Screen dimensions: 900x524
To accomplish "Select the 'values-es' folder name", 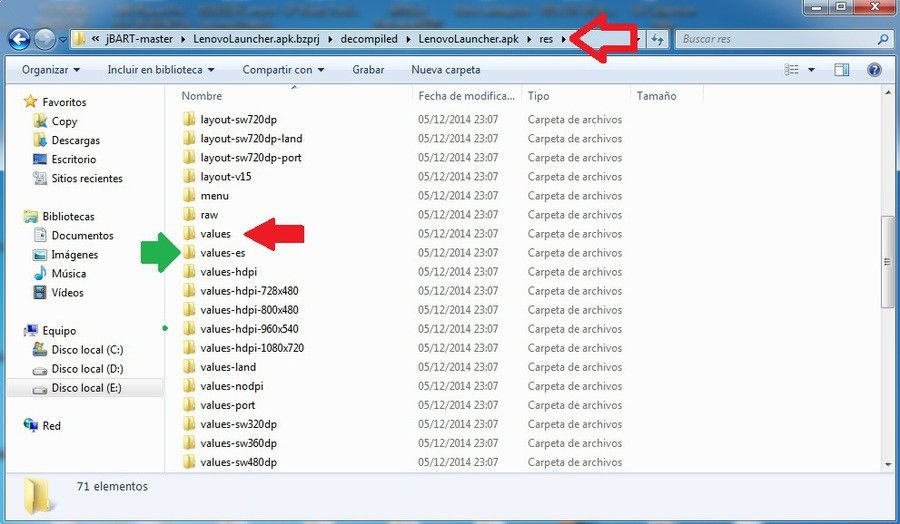I will pos(223,253).
